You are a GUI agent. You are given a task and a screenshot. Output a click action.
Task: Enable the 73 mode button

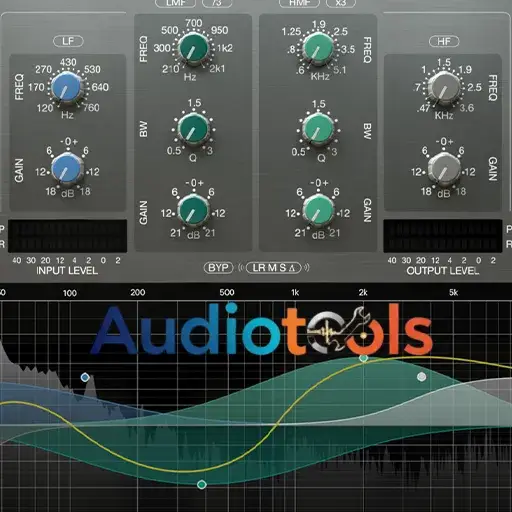[x=217, y=3]
